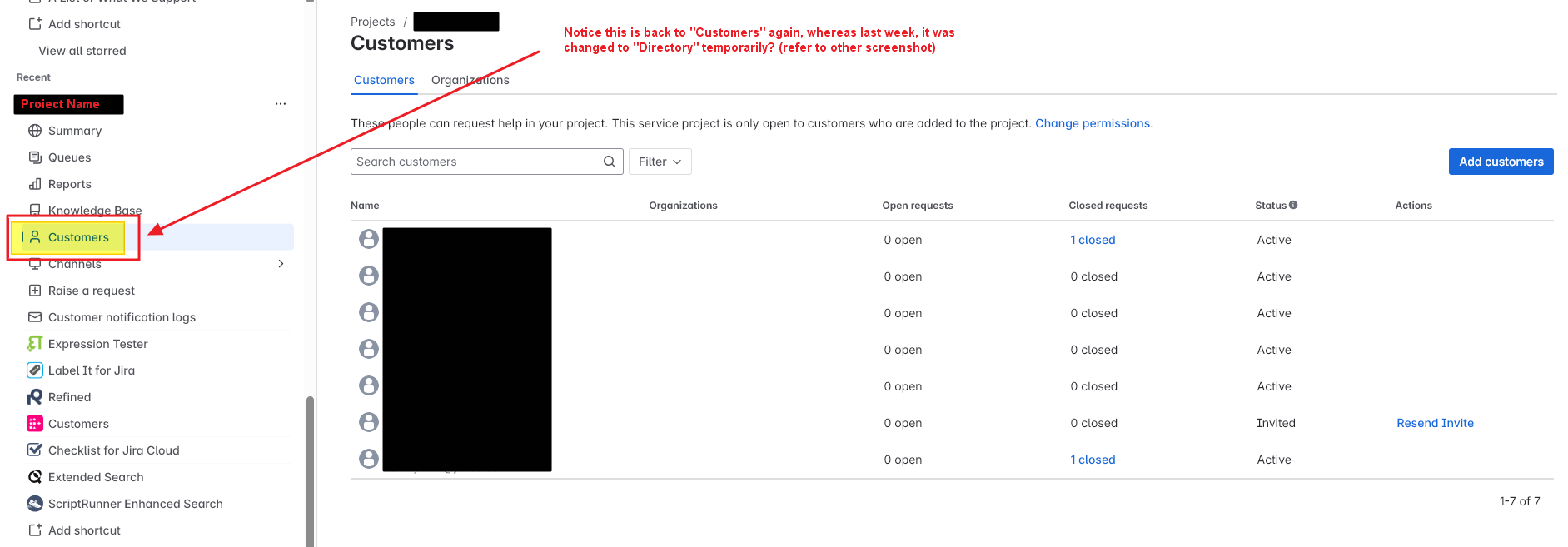The height and width of the screenshot is (547, 1568).
Task: Click the Invited status text
Action: (x=1277, y=423)
